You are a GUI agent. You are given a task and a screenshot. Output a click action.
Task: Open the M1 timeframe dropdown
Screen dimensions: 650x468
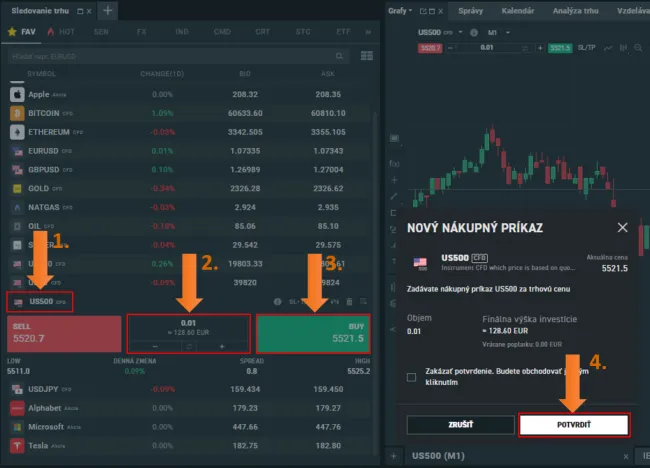pyautogui.click(x=496, y=32)
